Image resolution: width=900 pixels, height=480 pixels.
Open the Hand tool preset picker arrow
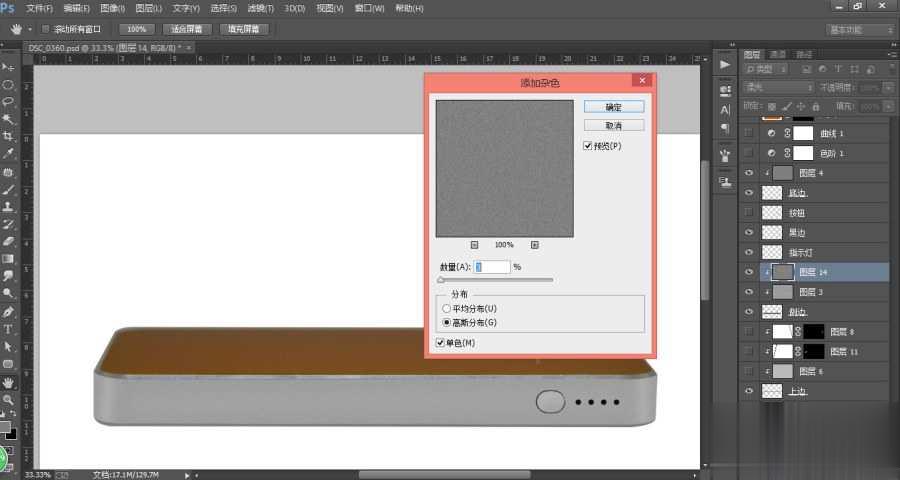click(x=29, y=29)
